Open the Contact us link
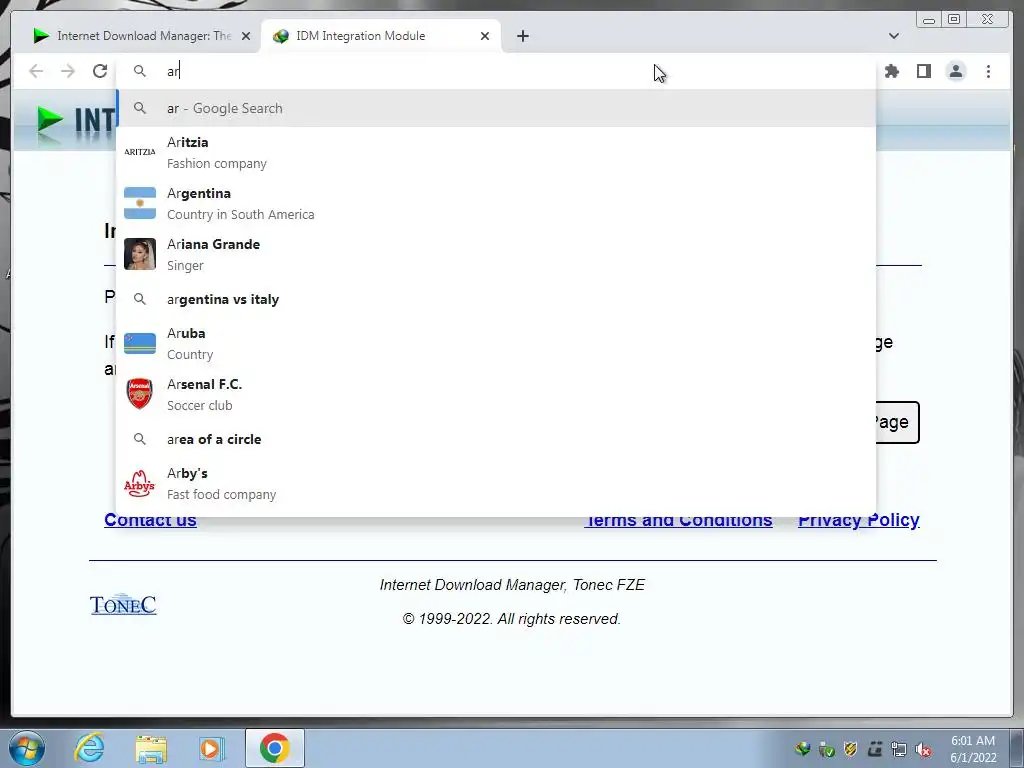1024x768 pixels. pyautogui.click(x=150, y=520)
